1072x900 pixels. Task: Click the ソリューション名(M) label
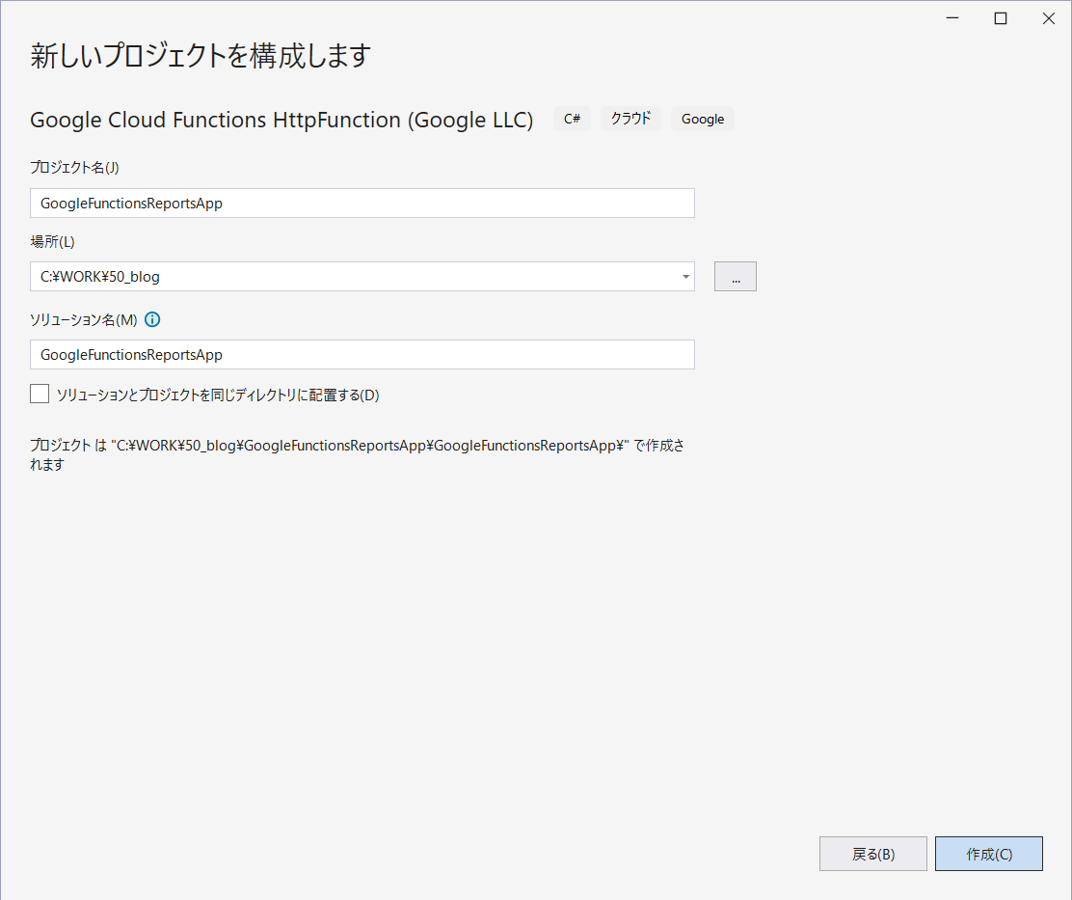(x=83, y=319)
